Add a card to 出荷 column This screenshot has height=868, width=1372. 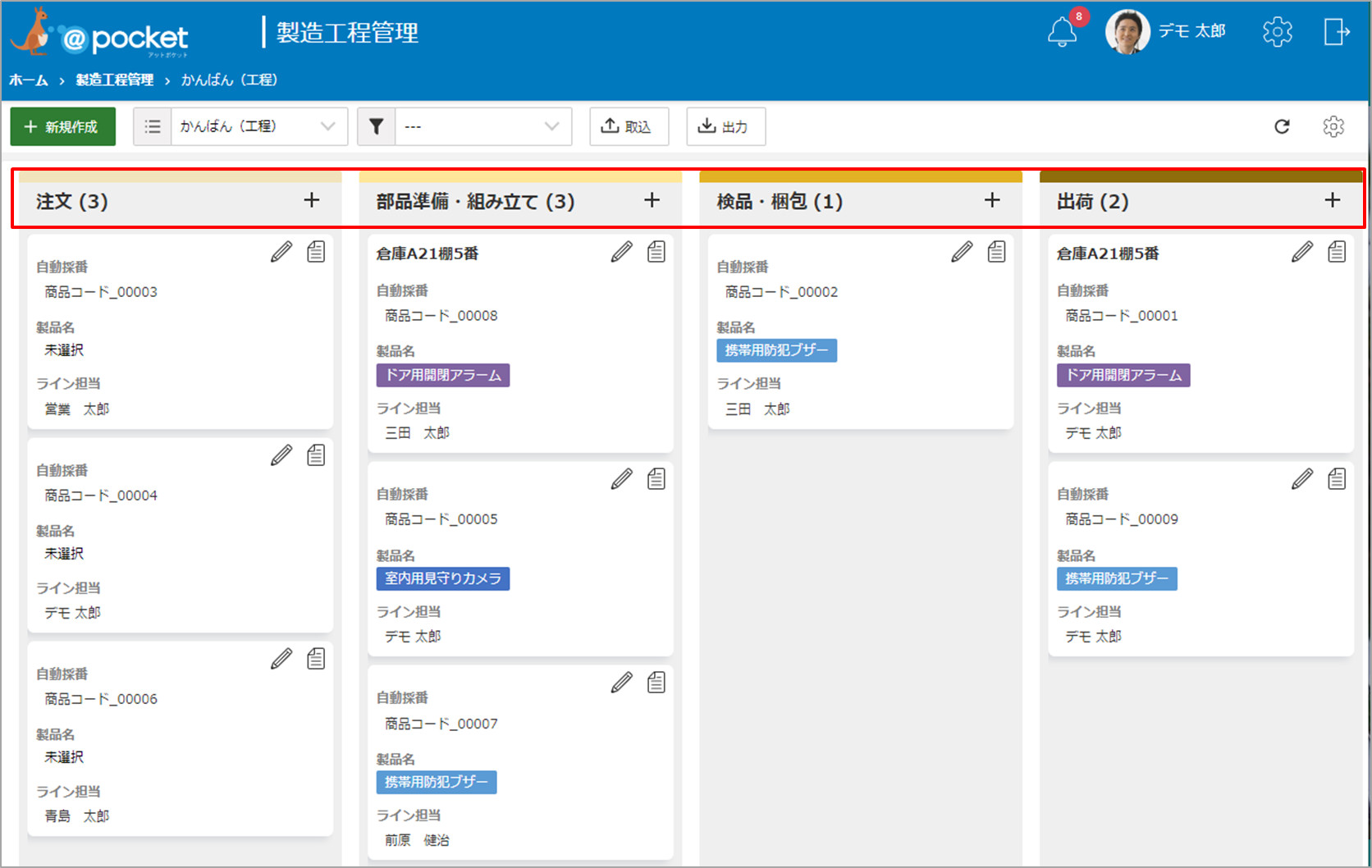tap(1333, 200)
